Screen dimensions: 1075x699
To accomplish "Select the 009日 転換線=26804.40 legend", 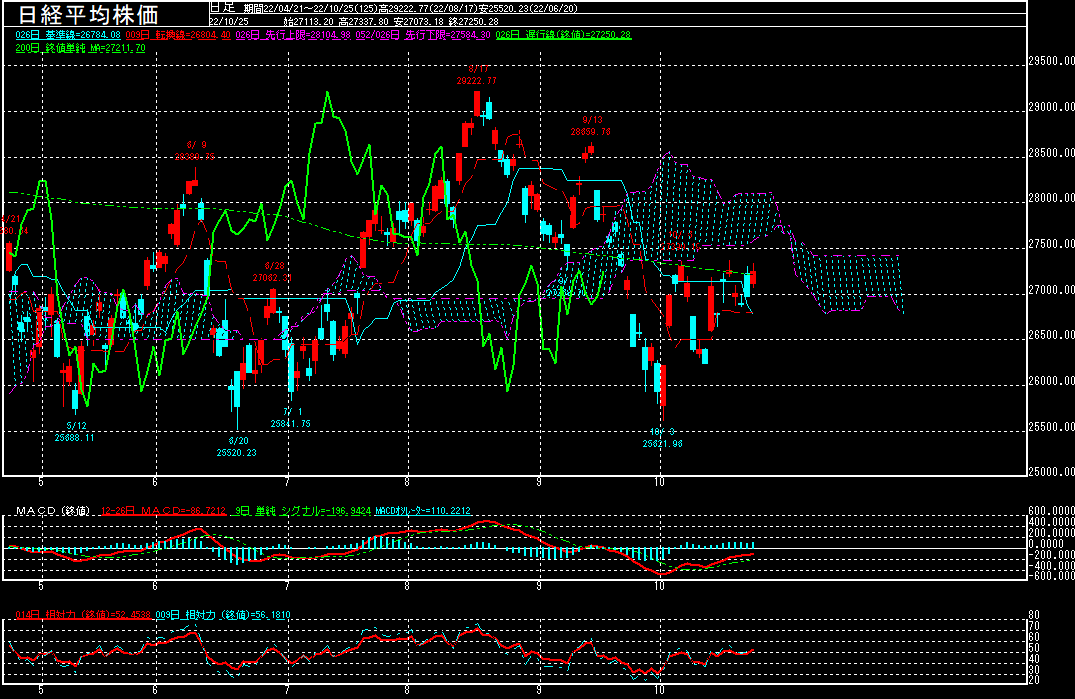I will [178, 34].
